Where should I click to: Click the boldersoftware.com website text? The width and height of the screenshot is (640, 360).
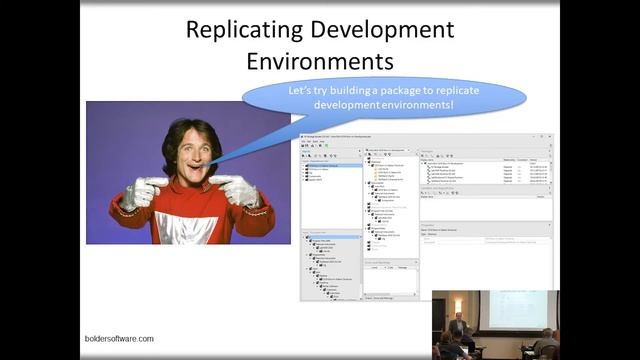[119, 339]
